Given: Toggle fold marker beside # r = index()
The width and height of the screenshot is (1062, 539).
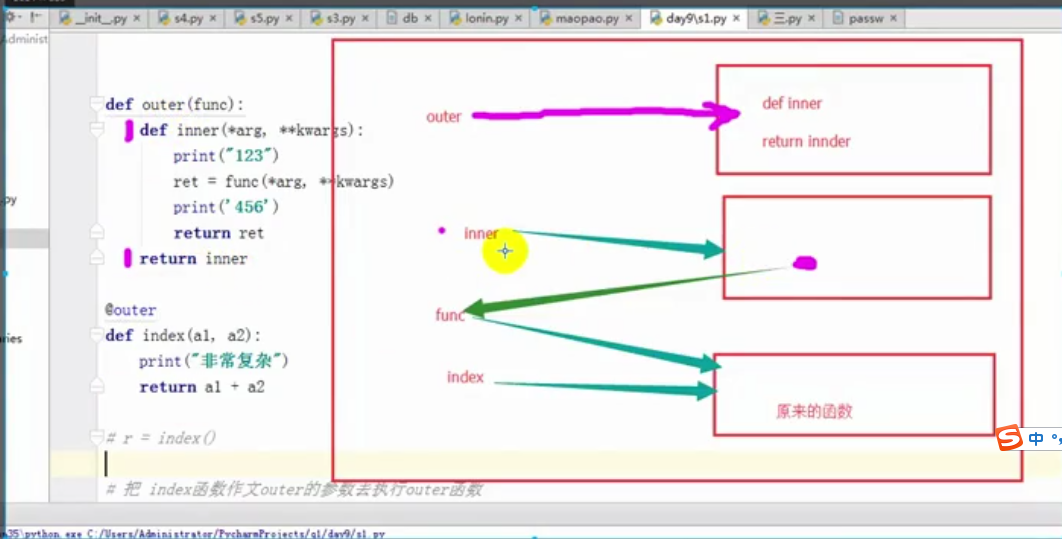Looking at the screenshot, I should (x=96, y=437).
